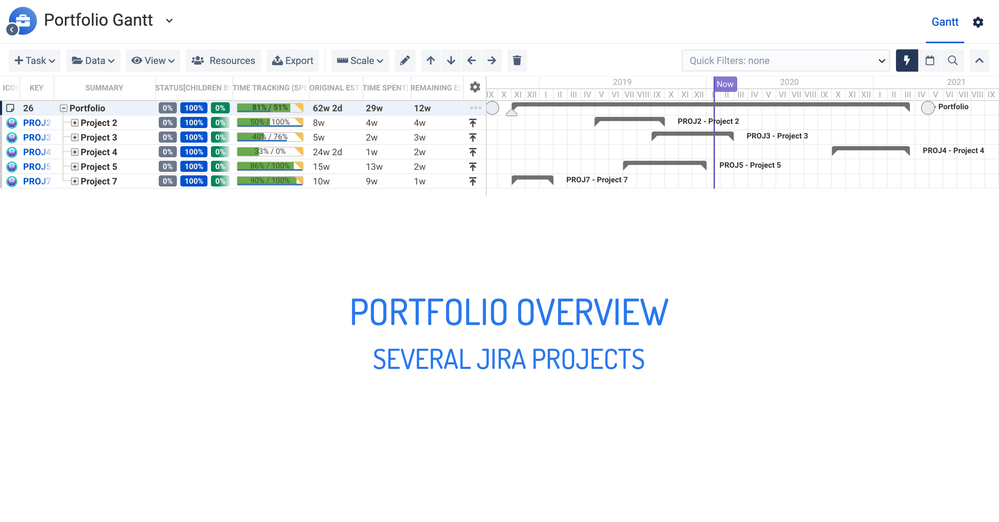This screenshot has width=999, height=522.
Task: Open the Resources panel
Action: coord(224,61)
